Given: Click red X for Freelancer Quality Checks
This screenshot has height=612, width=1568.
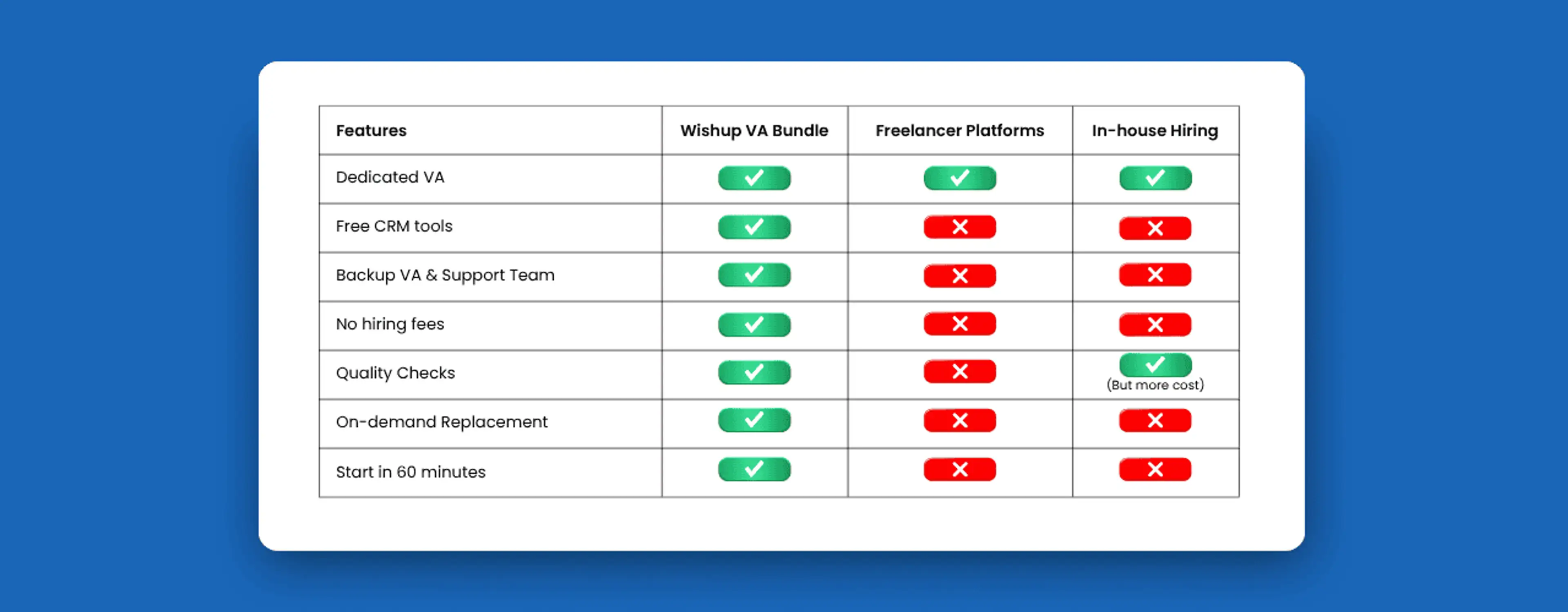Looking at the screenshot, I should [959, 371].
